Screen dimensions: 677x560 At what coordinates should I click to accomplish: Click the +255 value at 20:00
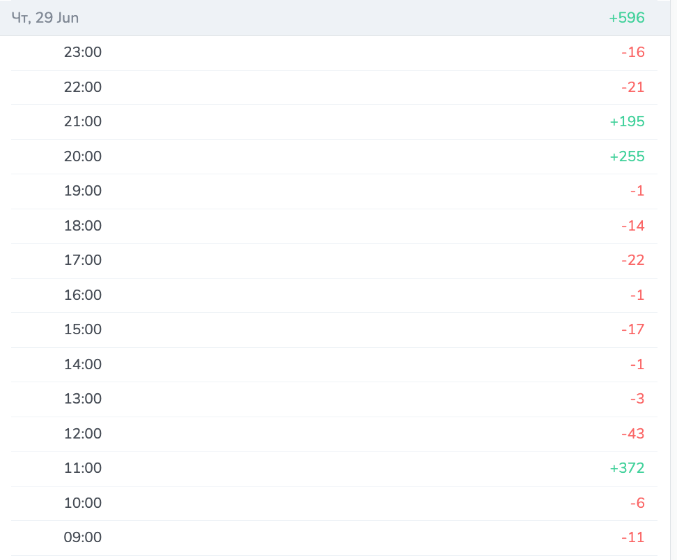coord(627,156)
